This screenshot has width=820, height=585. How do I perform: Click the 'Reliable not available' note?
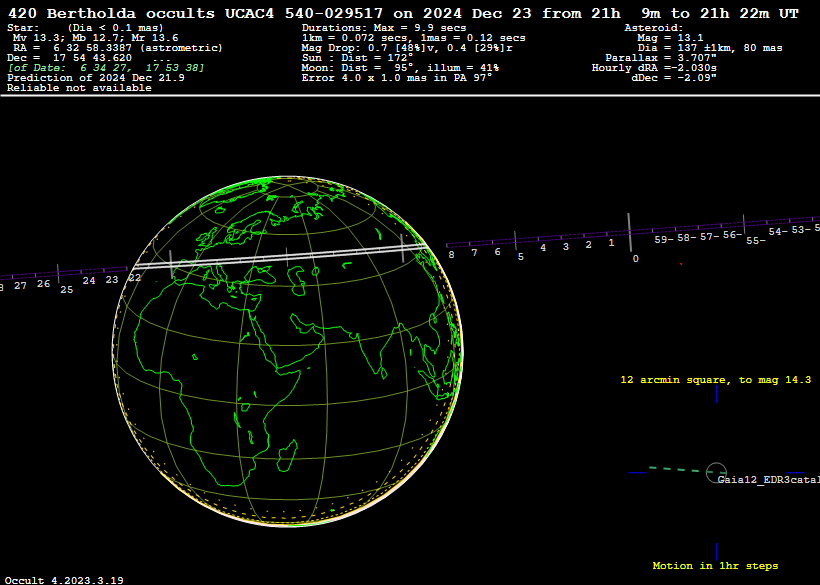point(79,88)
